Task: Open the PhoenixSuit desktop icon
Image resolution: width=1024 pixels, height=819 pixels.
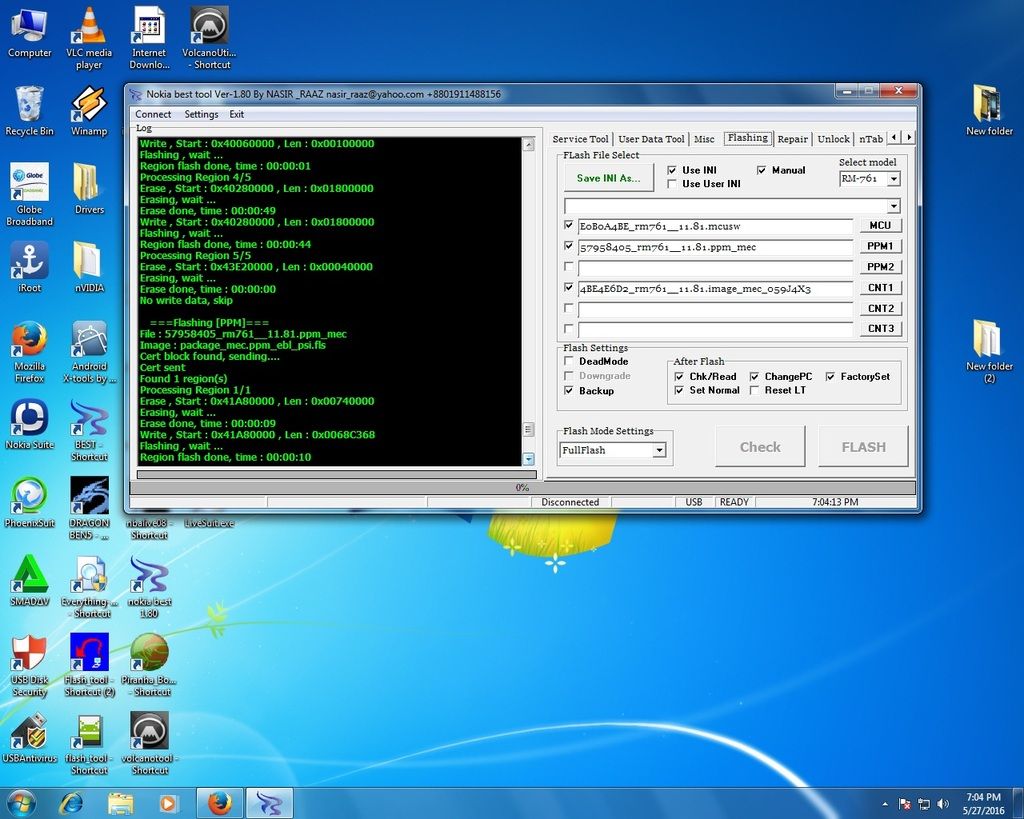Action: point(29,497)
